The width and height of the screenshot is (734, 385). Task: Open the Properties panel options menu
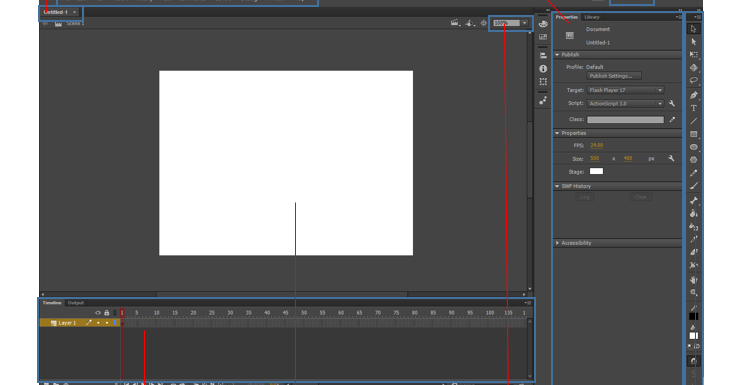(x=678, y=17)
